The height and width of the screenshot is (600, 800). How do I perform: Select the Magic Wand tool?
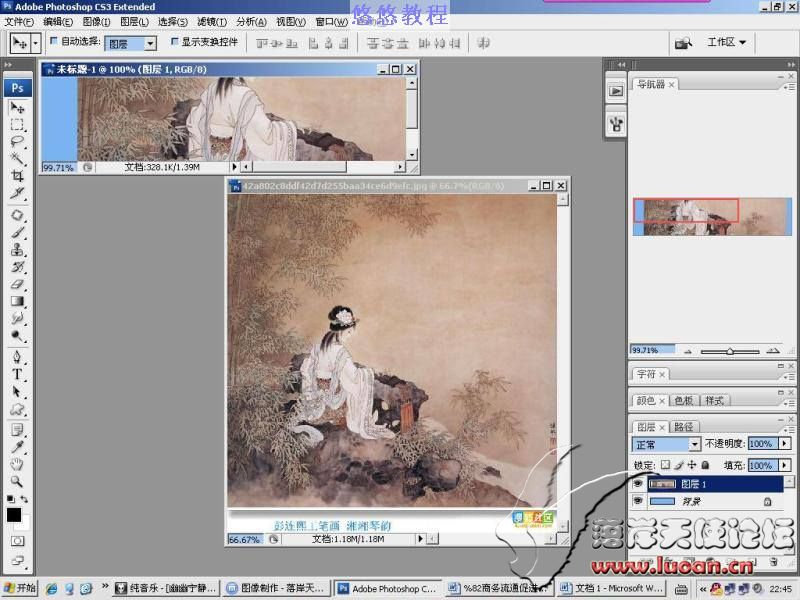click(17, 158)
